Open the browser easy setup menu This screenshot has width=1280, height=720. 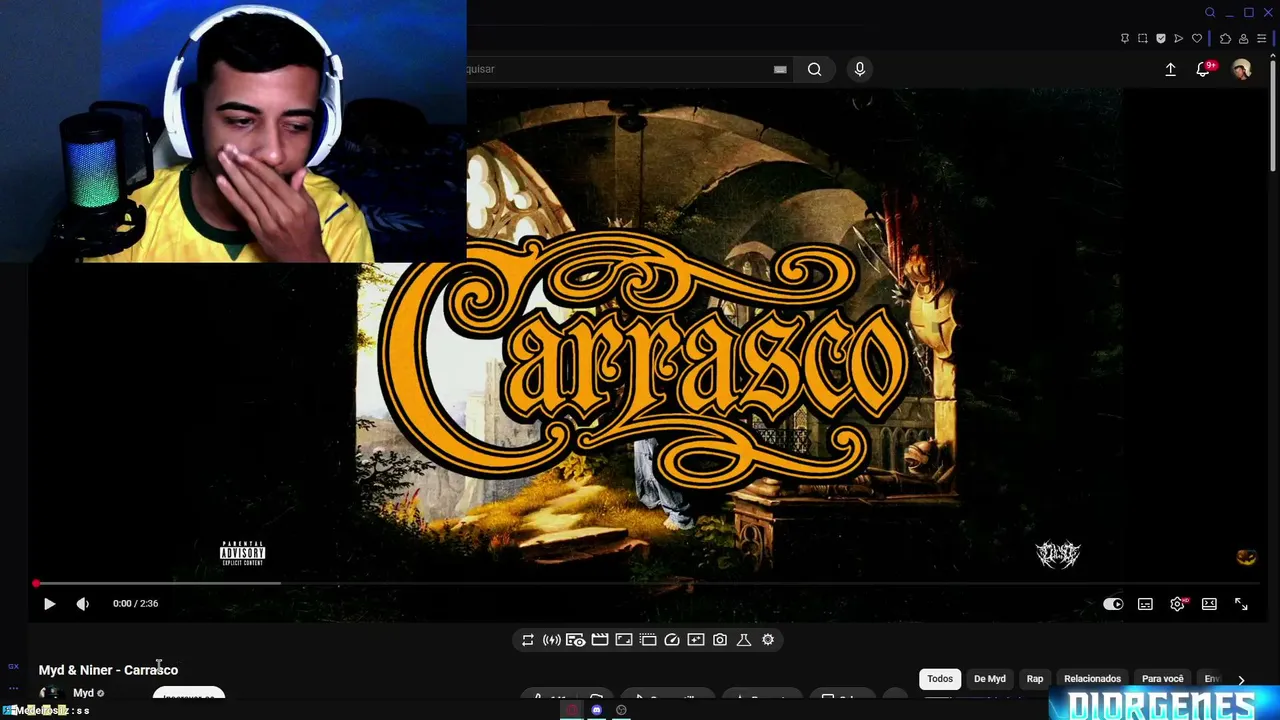click(1262, 38)
